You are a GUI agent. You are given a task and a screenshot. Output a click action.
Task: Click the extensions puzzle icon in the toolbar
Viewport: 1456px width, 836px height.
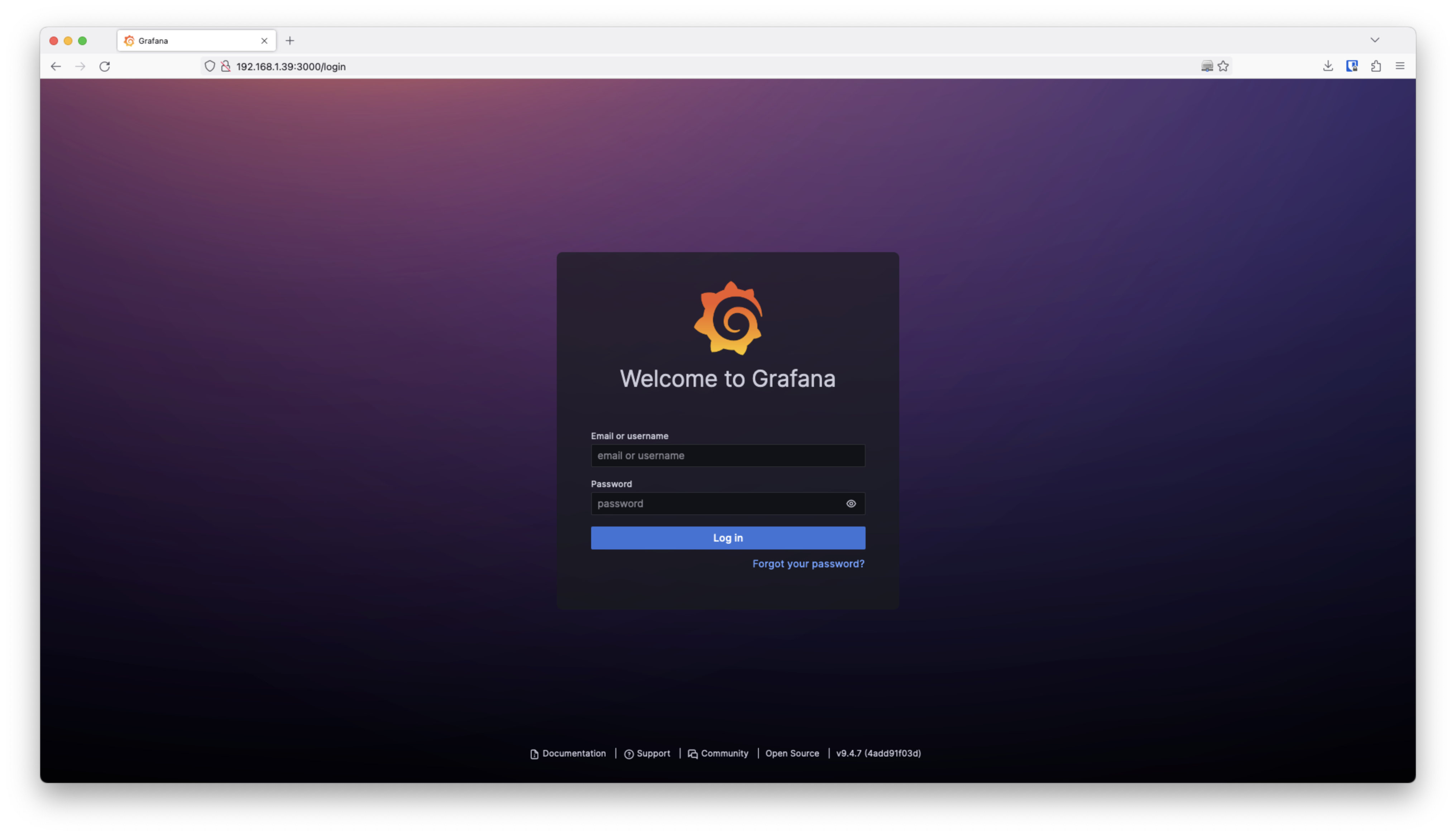(1376, 66)
